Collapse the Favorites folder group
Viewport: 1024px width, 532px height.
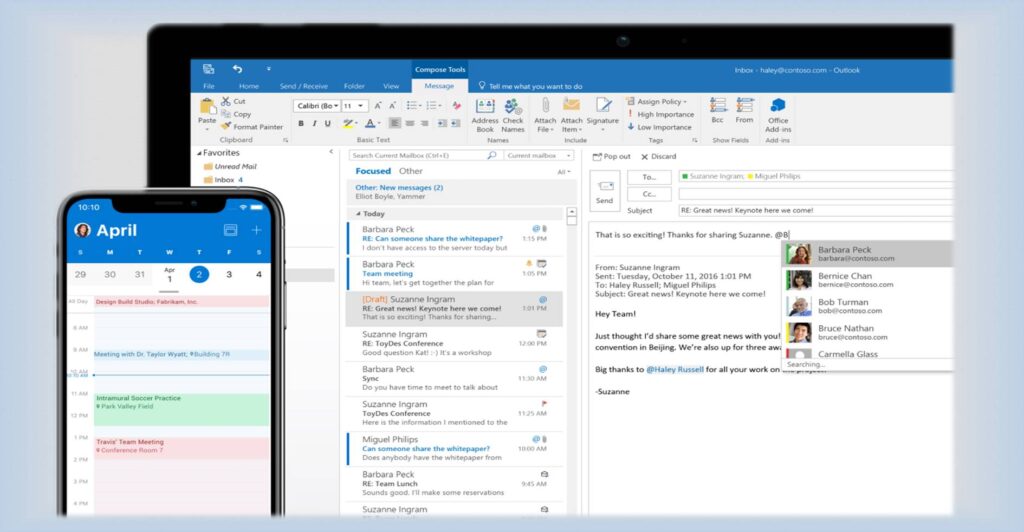pos(199,153)
